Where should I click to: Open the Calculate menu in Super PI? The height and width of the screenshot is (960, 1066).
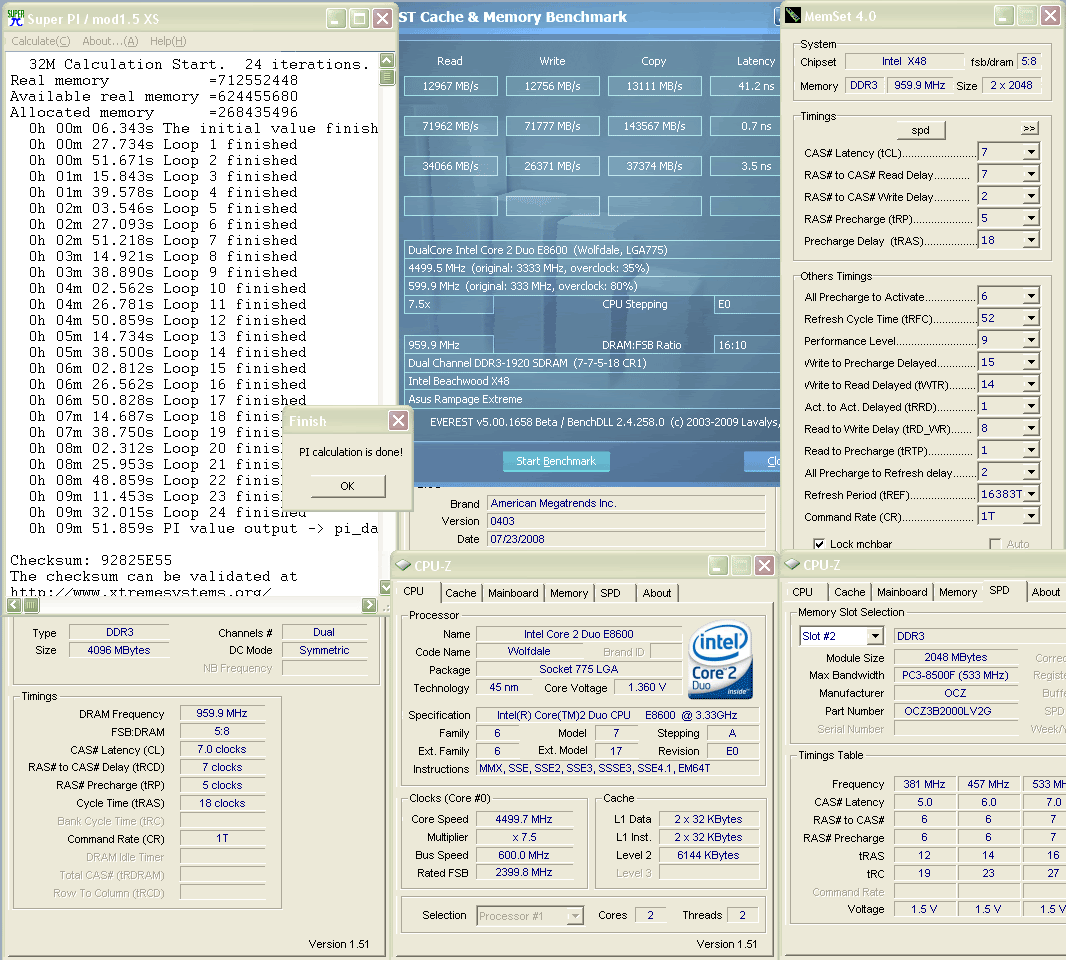pos(41,41)
